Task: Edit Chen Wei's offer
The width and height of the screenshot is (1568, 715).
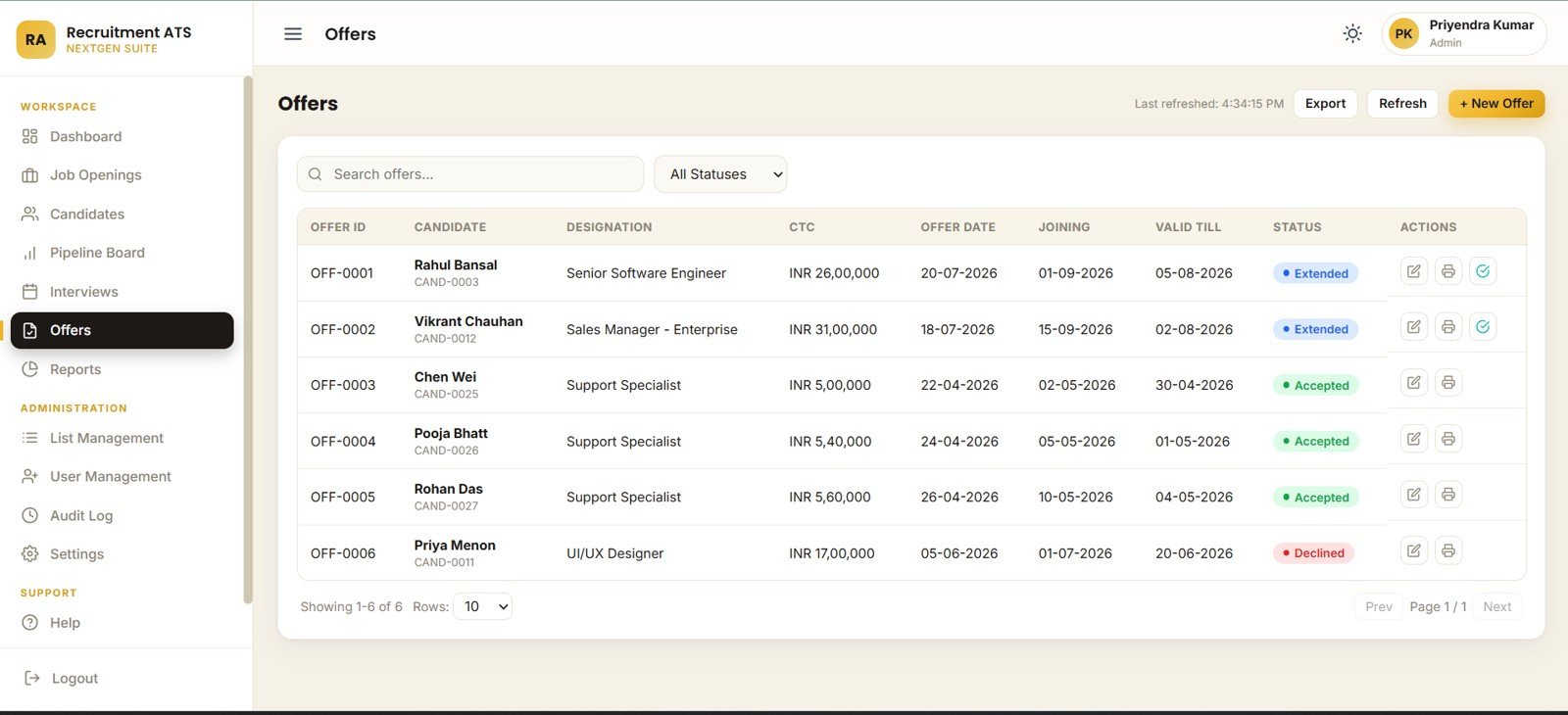Action: (1413, 383)
